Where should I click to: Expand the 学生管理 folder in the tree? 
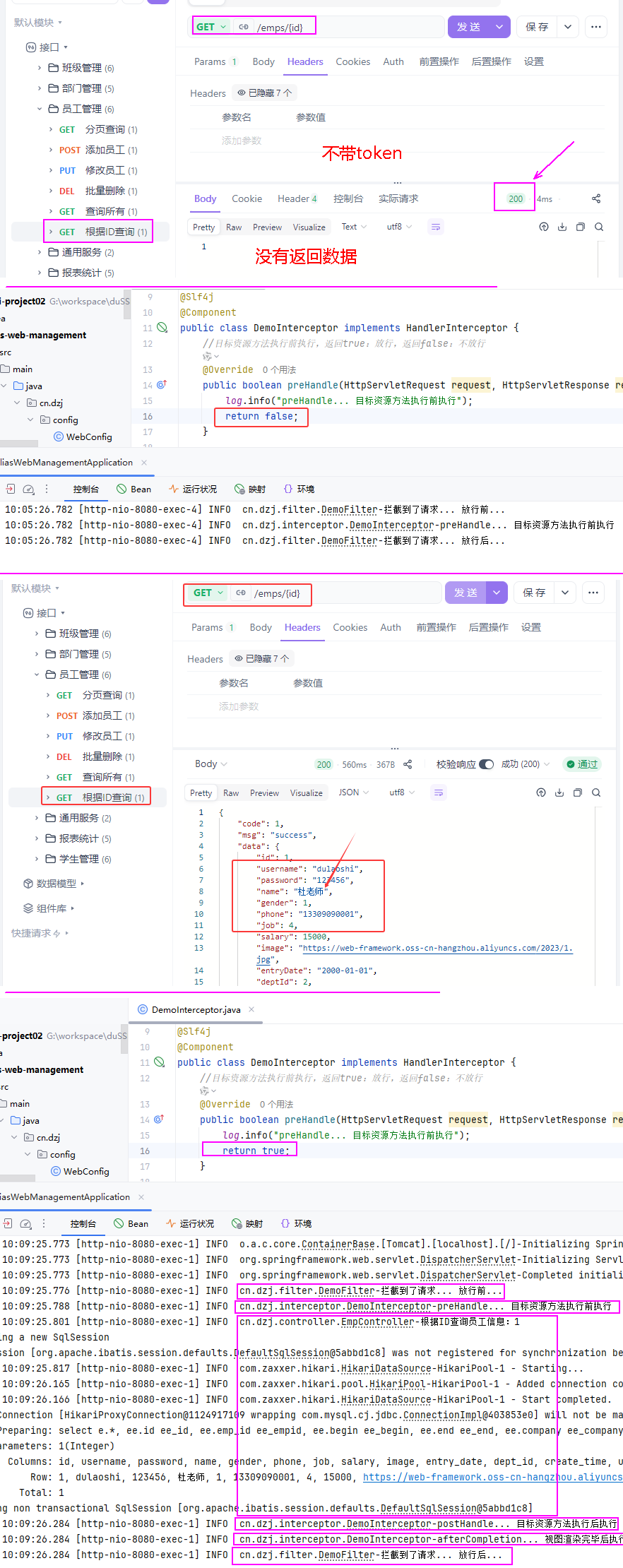(37, 859)
